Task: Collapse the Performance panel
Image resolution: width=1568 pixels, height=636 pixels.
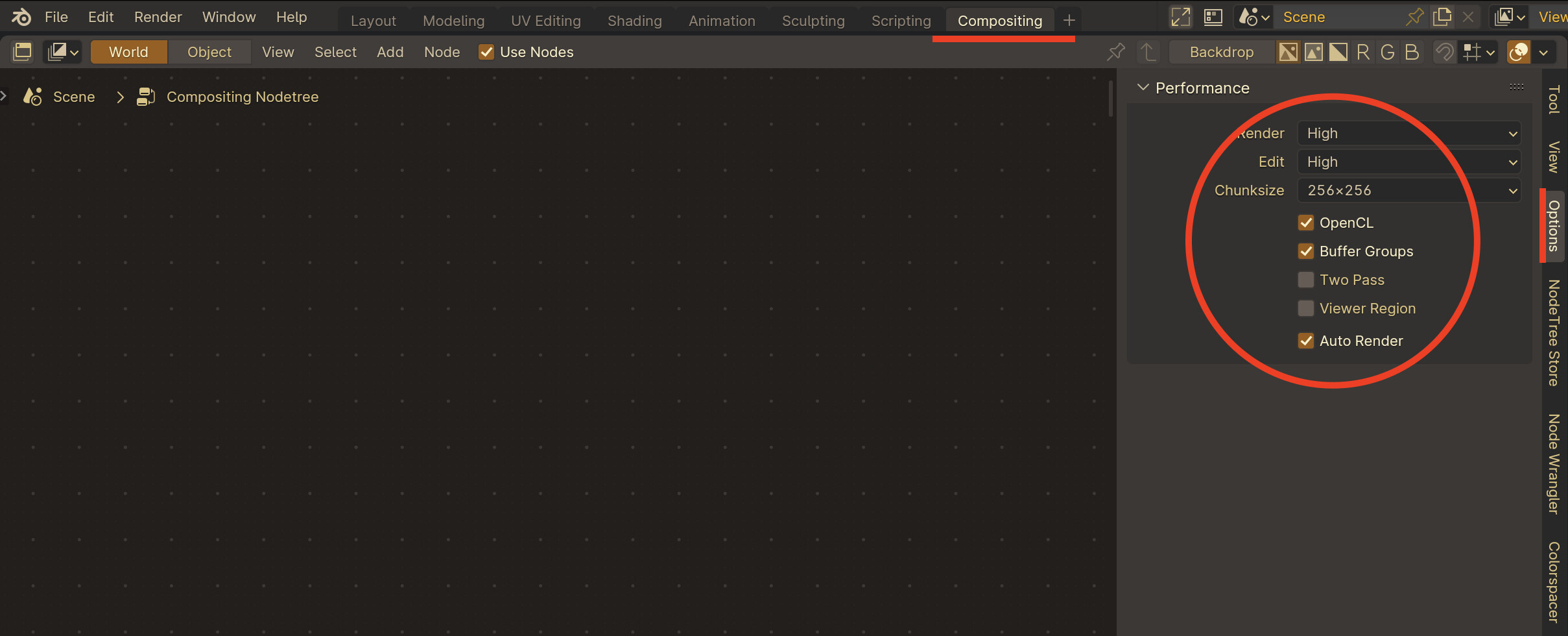Action: click(x=1143, y=88)
